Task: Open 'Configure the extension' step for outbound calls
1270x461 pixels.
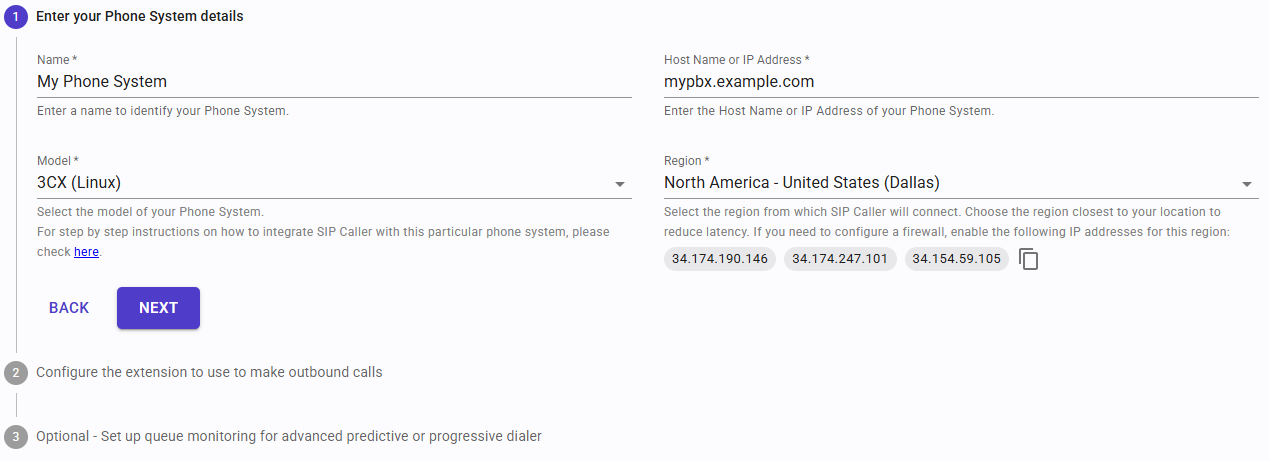Action: pos(209,372)
